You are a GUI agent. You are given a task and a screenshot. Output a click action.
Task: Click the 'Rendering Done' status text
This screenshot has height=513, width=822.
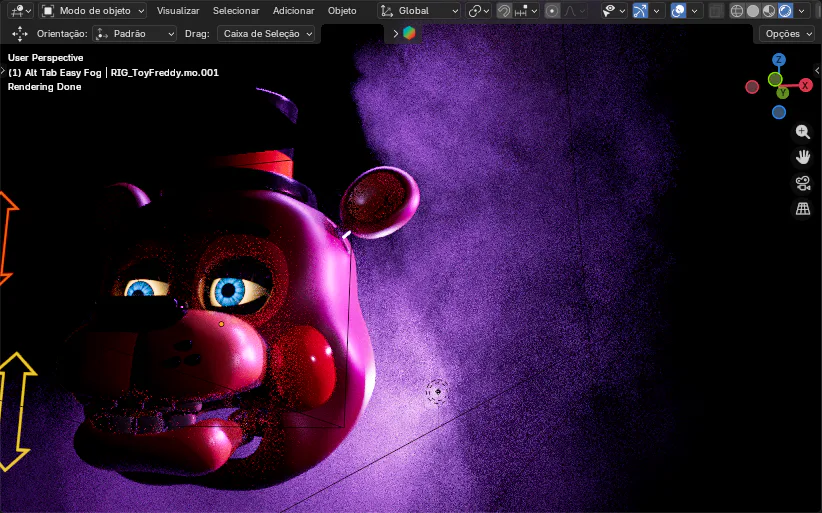point(44,87)
